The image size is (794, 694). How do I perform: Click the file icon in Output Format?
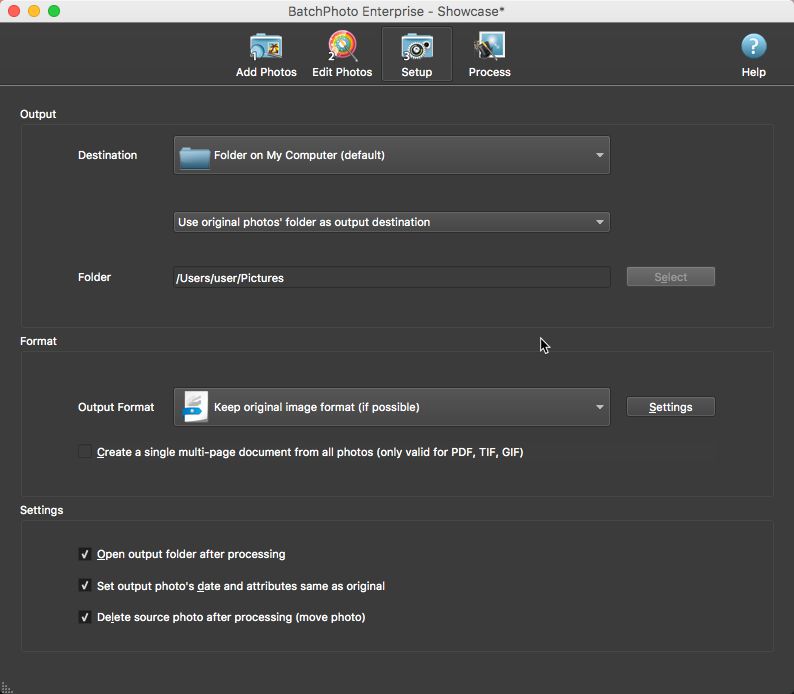pos(196,407)
